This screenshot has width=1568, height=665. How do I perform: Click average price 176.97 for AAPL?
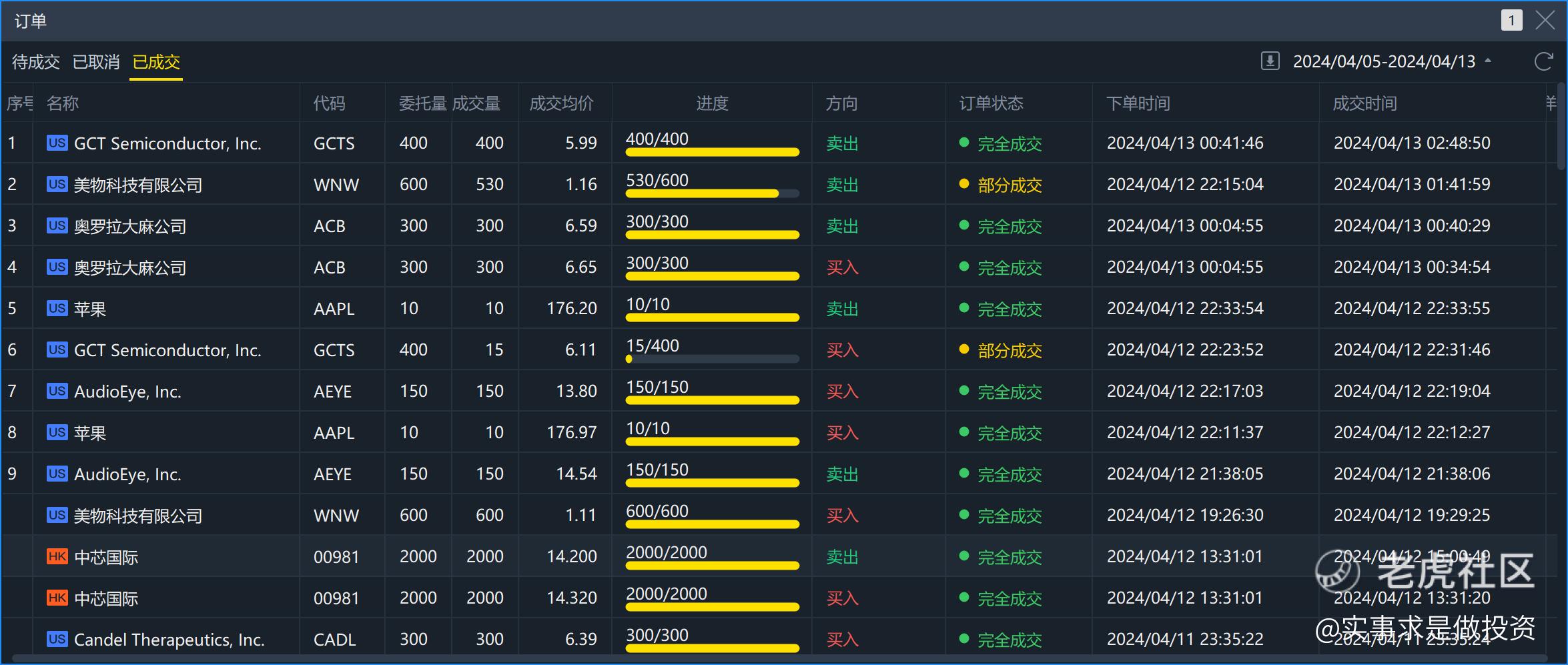tap(572, 432)
